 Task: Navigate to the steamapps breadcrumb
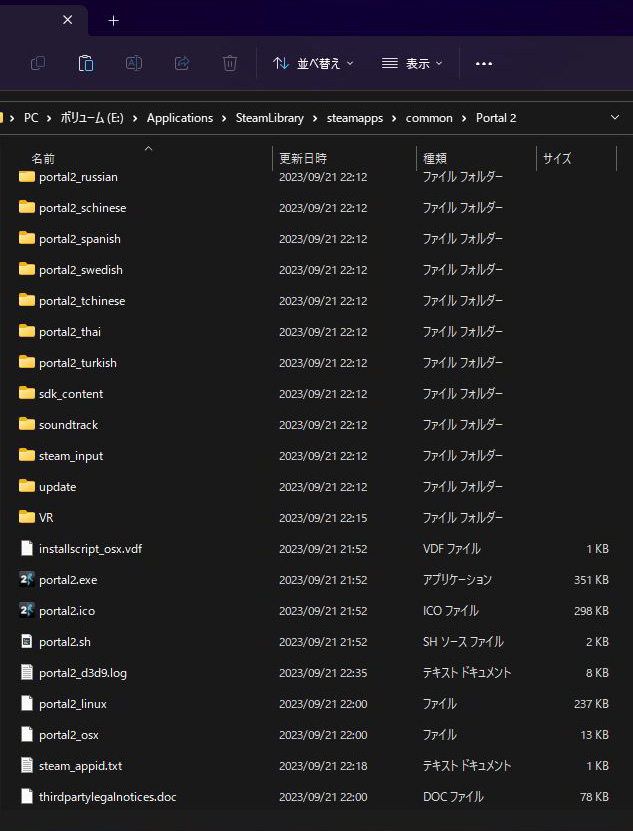[x=355, y=118]
